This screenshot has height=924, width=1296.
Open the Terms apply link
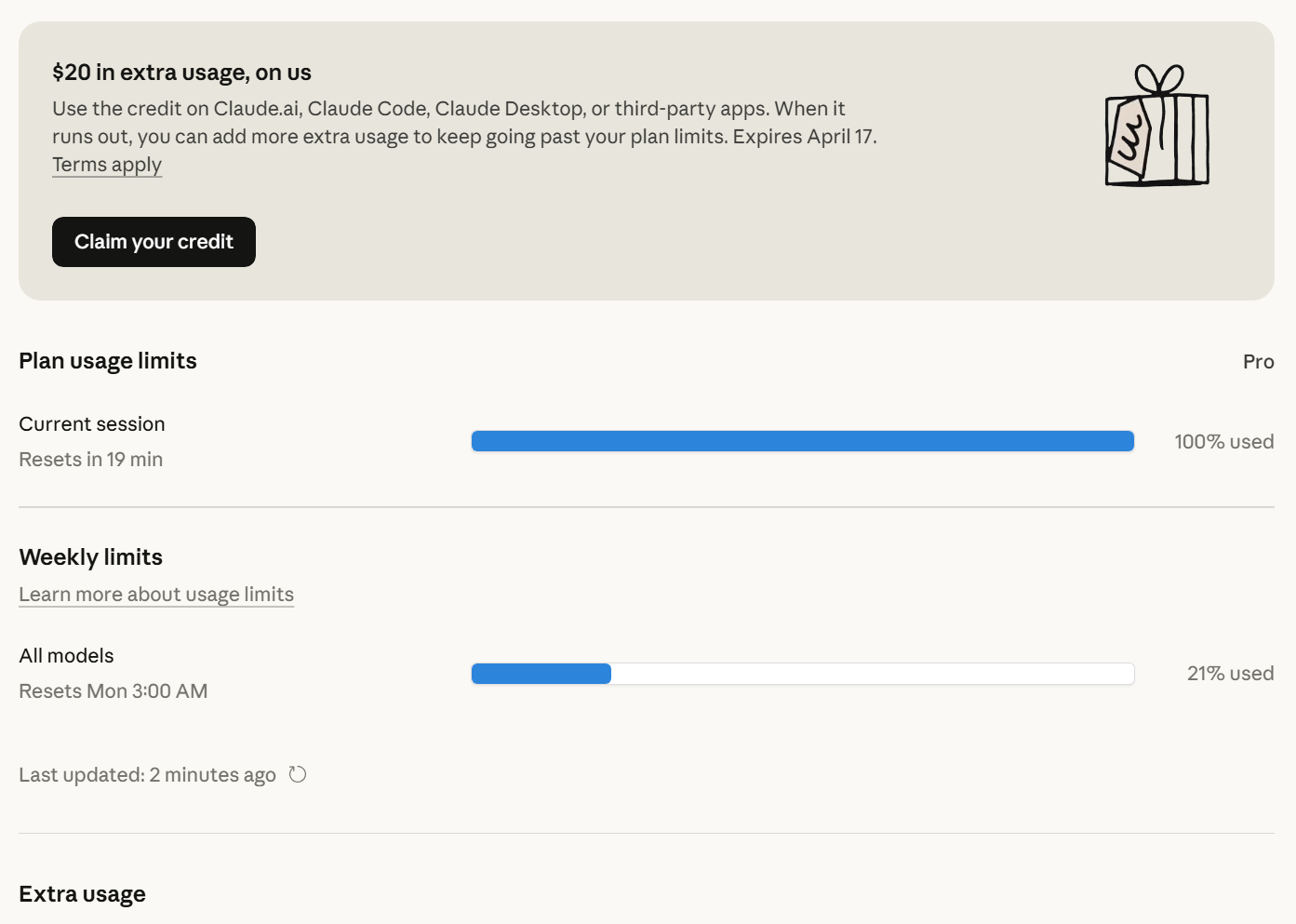coord(107,165)
